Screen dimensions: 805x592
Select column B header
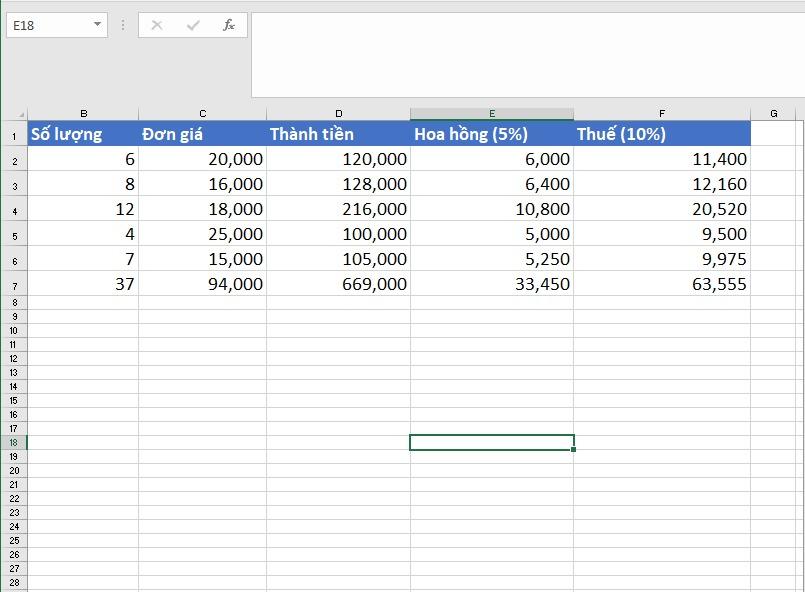[85, 112]
